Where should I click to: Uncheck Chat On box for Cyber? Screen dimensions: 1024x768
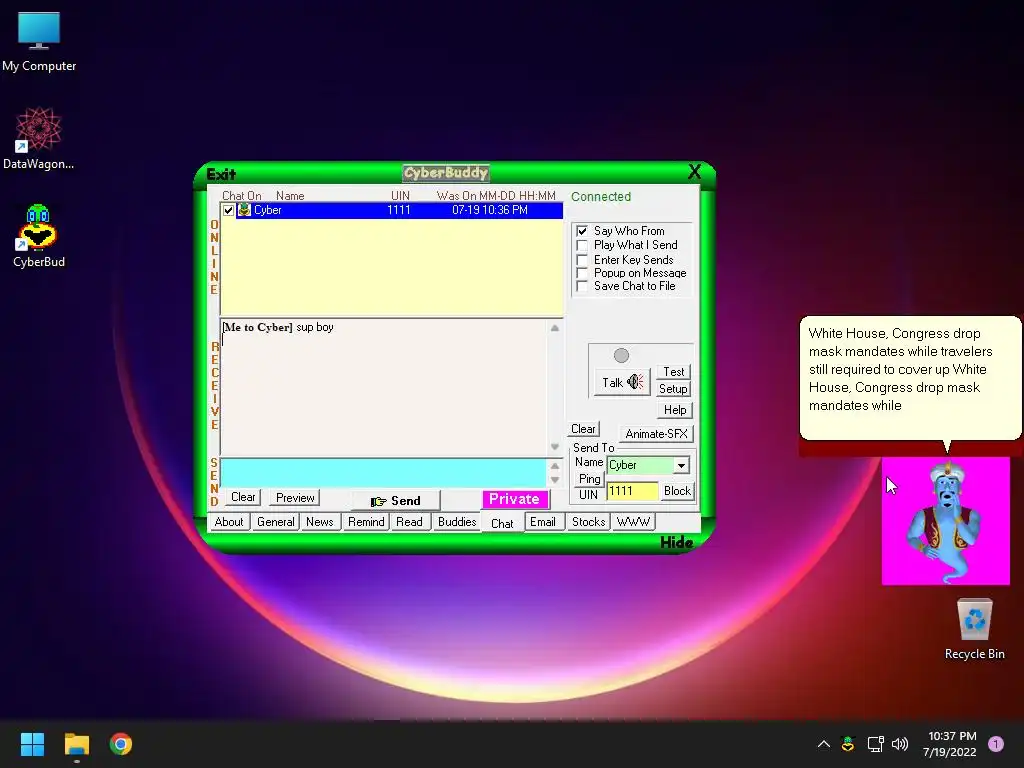(x=228, y=210)
